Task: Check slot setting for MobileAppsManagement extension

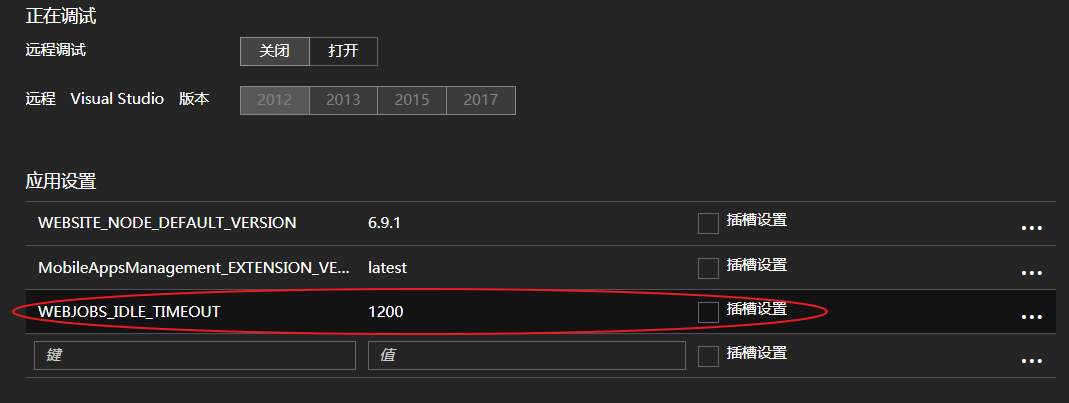Action: pos(708,268)
